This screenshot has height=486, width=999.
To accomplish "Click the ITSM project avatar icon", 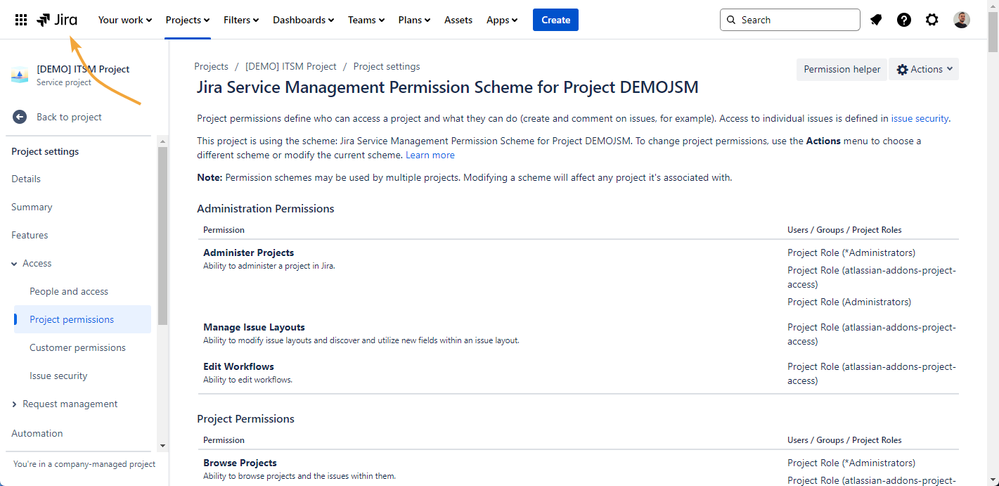I will [x=20, y=75].
